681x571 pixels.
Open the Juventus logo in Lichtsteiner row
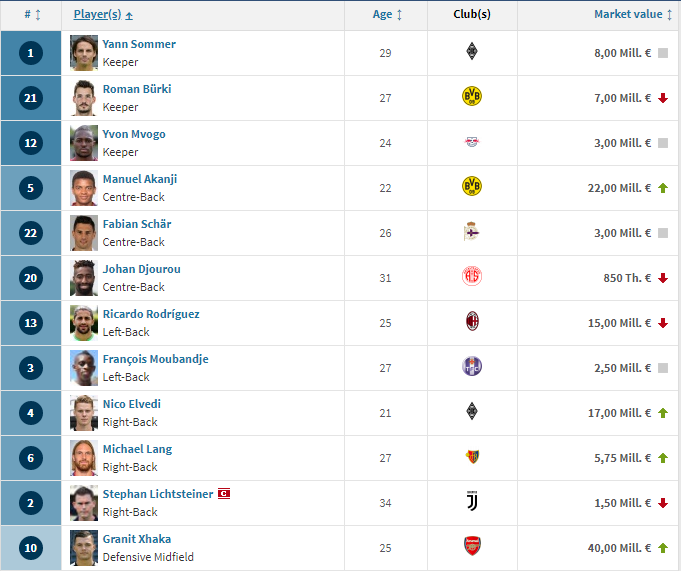pyautogui.click(x=472, y=502)
